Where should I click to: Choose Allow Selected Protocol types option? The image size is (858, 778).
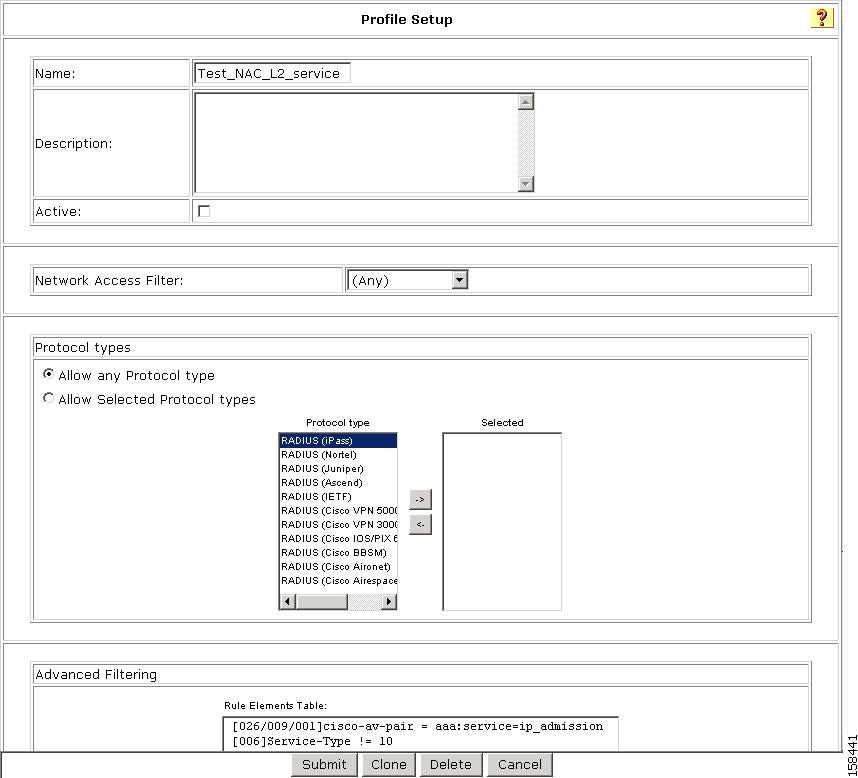(47, 397)
